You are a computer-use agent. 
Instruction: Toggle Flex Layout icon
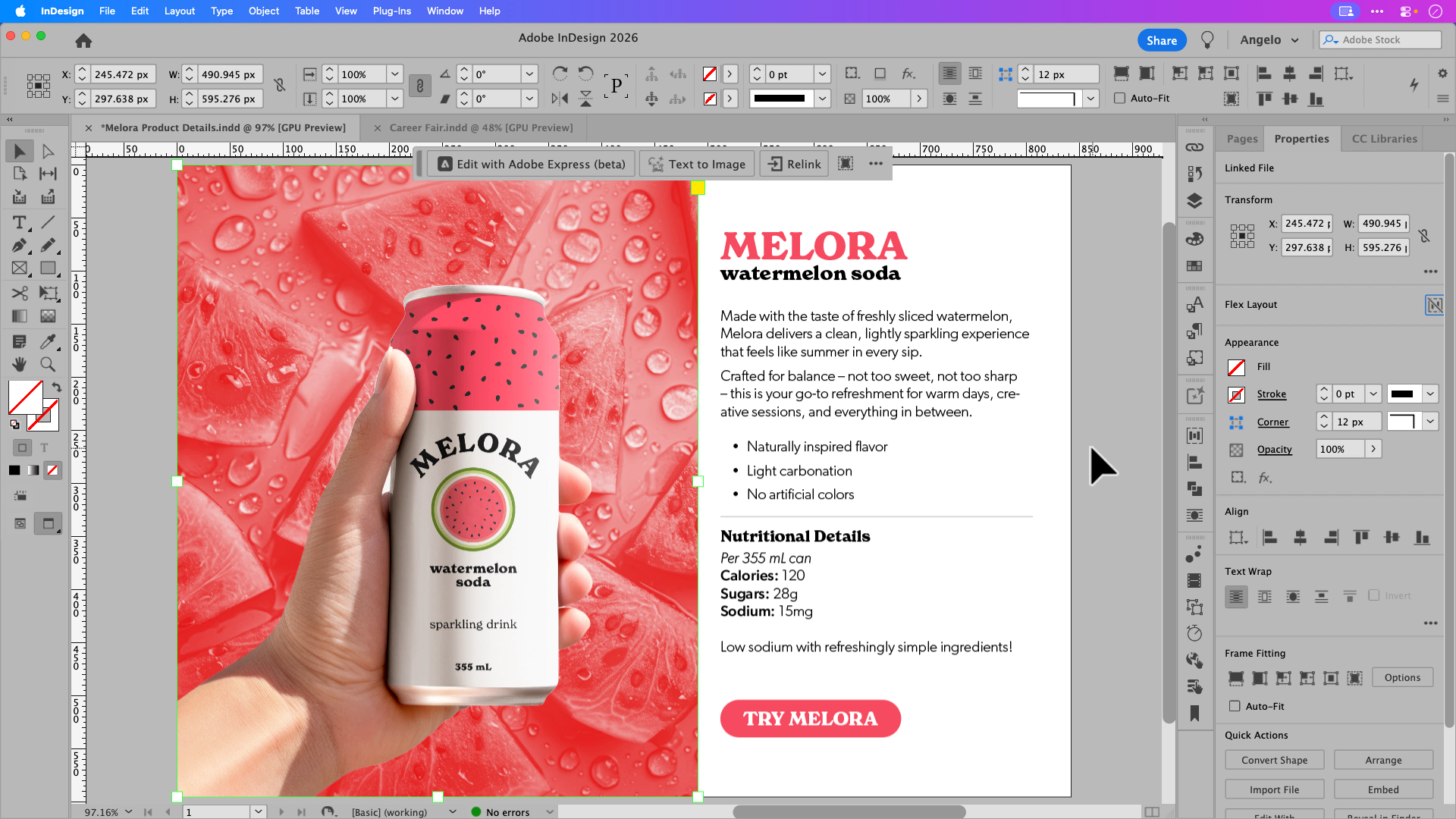click(1434, 305)
